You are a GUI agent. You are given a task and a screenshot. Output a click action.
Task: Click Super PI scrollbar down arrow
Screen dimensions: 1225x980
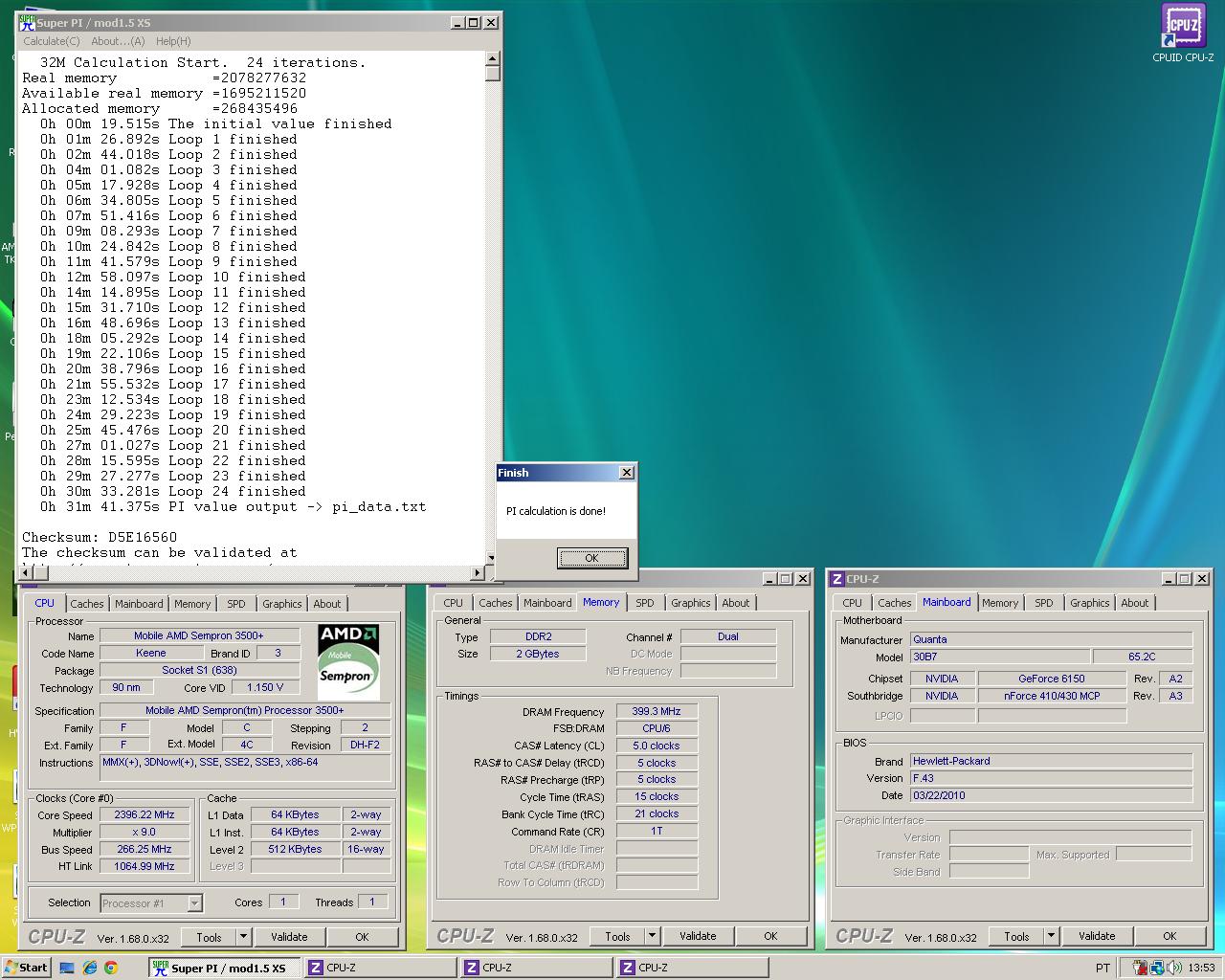point(493,558)
